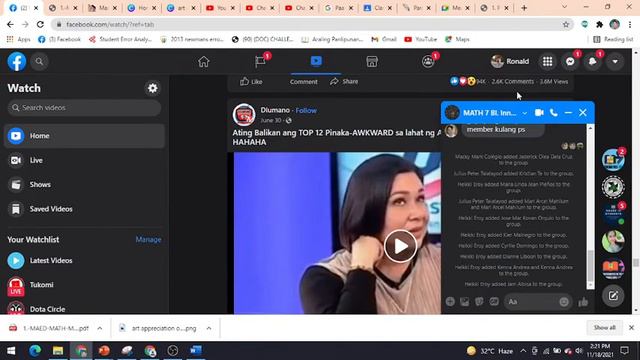Click Manage watchlist link
The image size is (640, 360).
[x=148, y=240]
